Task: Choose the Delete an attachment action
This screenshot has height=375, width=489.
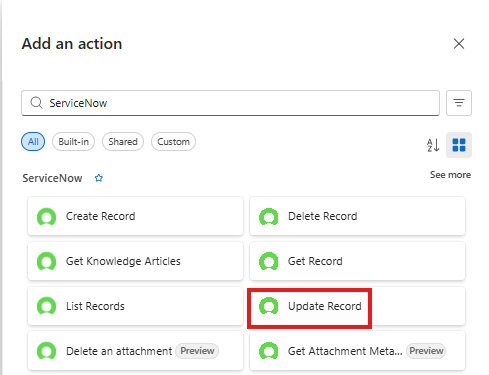Action: (135, 351)
